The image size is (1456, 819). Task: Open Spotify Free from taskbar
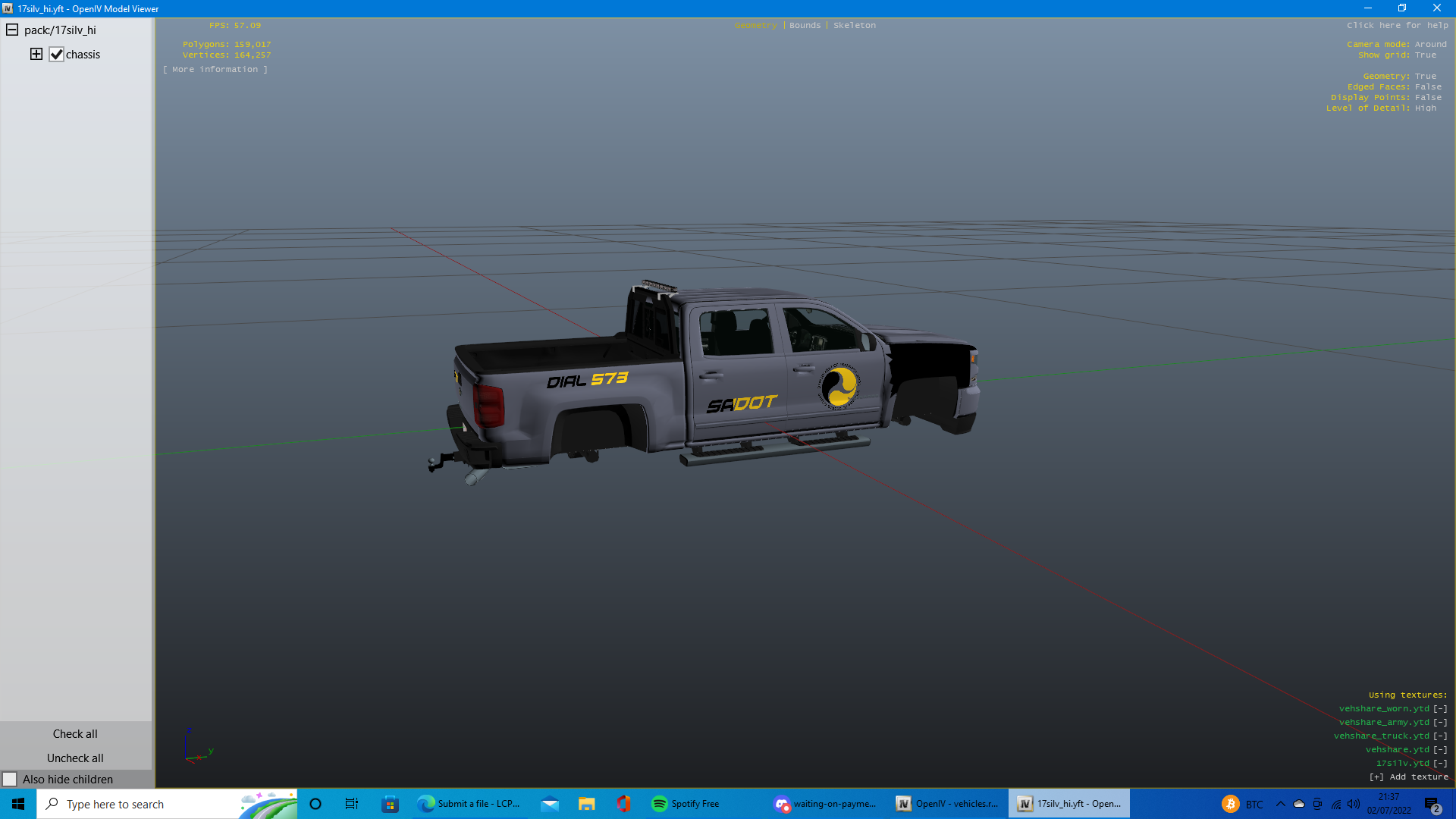tap(685, 804)
